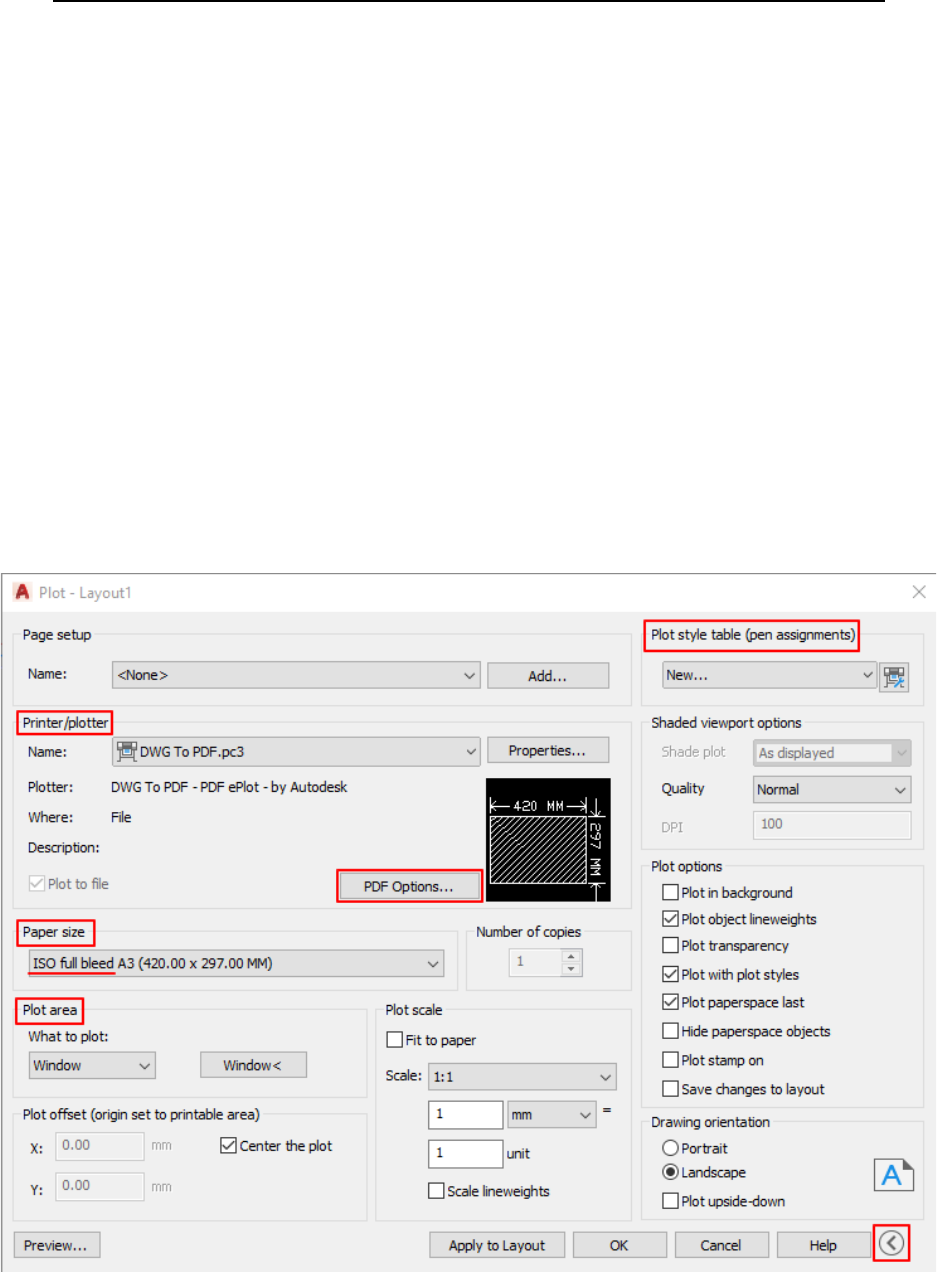This screenshot has width=937, height=1272.
Task: Click the plot offset X field
Action: (x=101, y=1146)
